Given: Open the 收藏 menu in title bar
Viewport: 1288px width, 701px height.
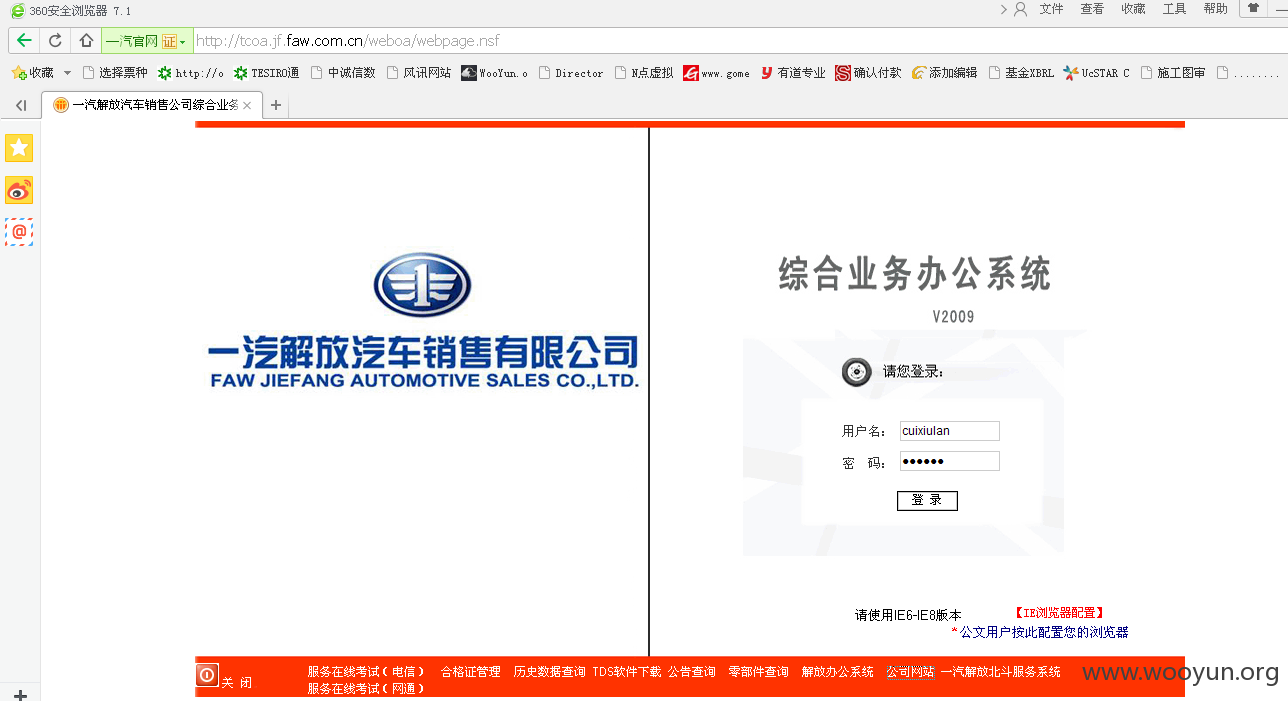Looking at the screenshot, I should click(1133, 9).
